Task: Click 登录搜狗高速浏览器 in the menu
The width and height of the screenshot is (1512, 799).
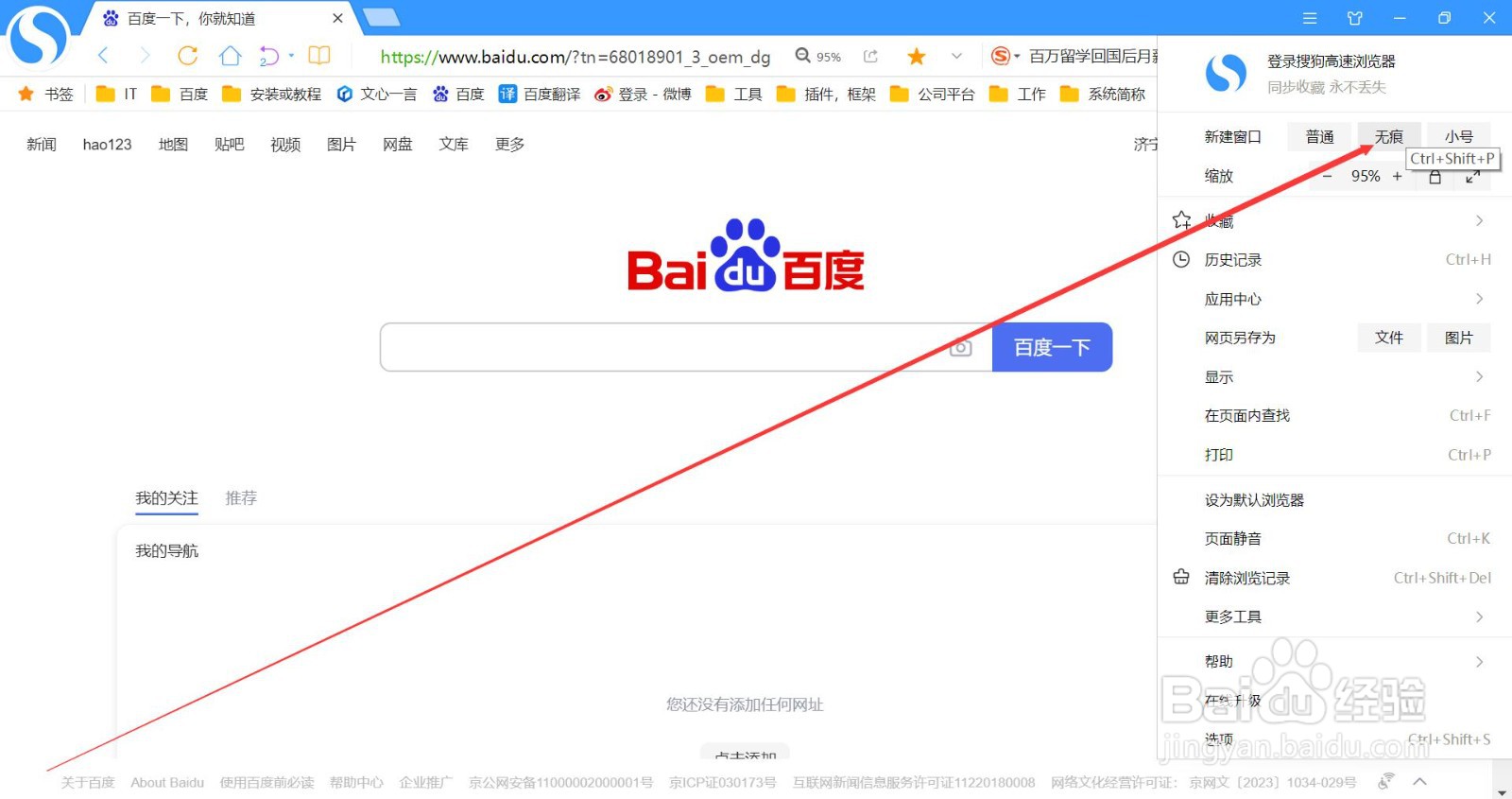Action: pos(1331,61)
